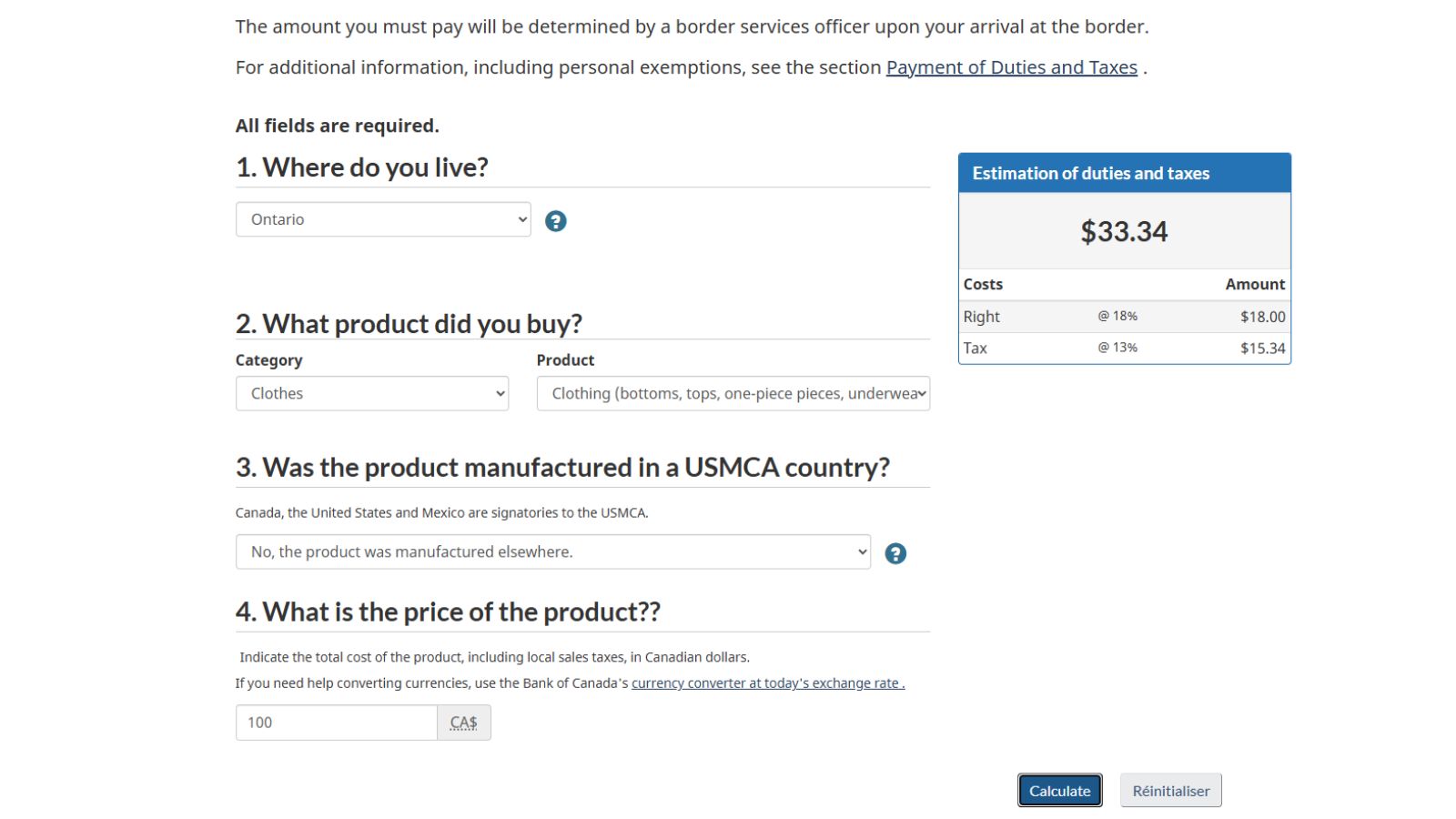This screenshot has width=1456, height=819.
Task: Click the Réinitialiser reset button
Action: (x=1171, y=791)
